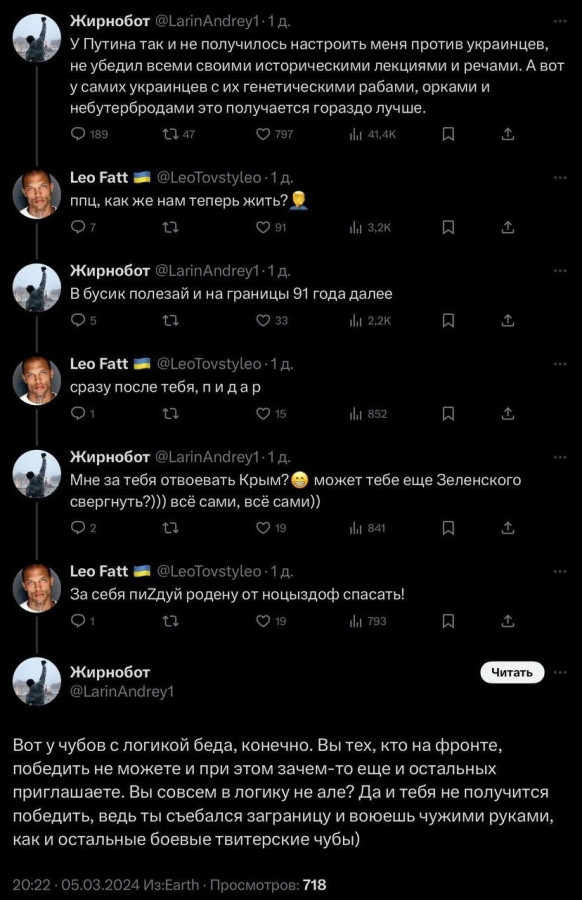Image resolution: width=582 pixels, height=900 pixels.
Task: Reply to the tweet 'В бусик полезай'
Action: coord(78,320)
